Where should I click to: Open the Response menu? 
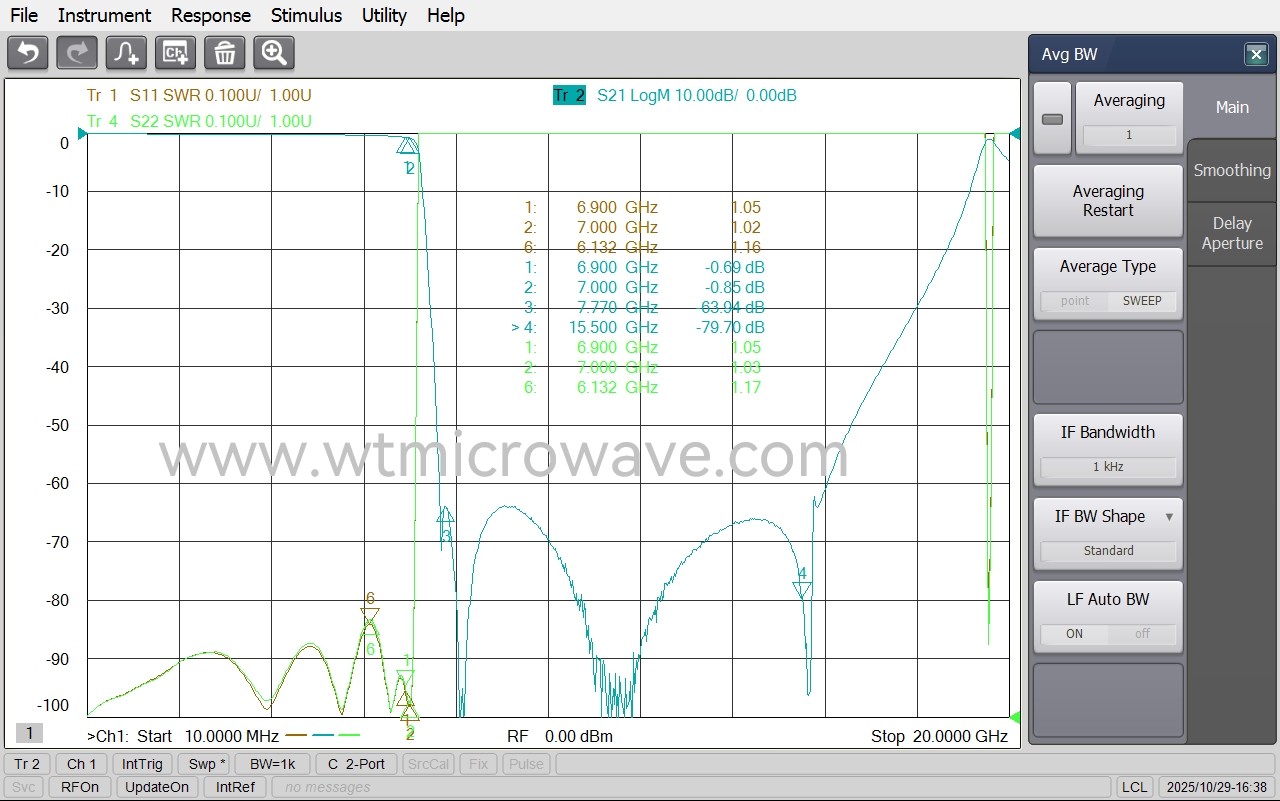(210, 15)
